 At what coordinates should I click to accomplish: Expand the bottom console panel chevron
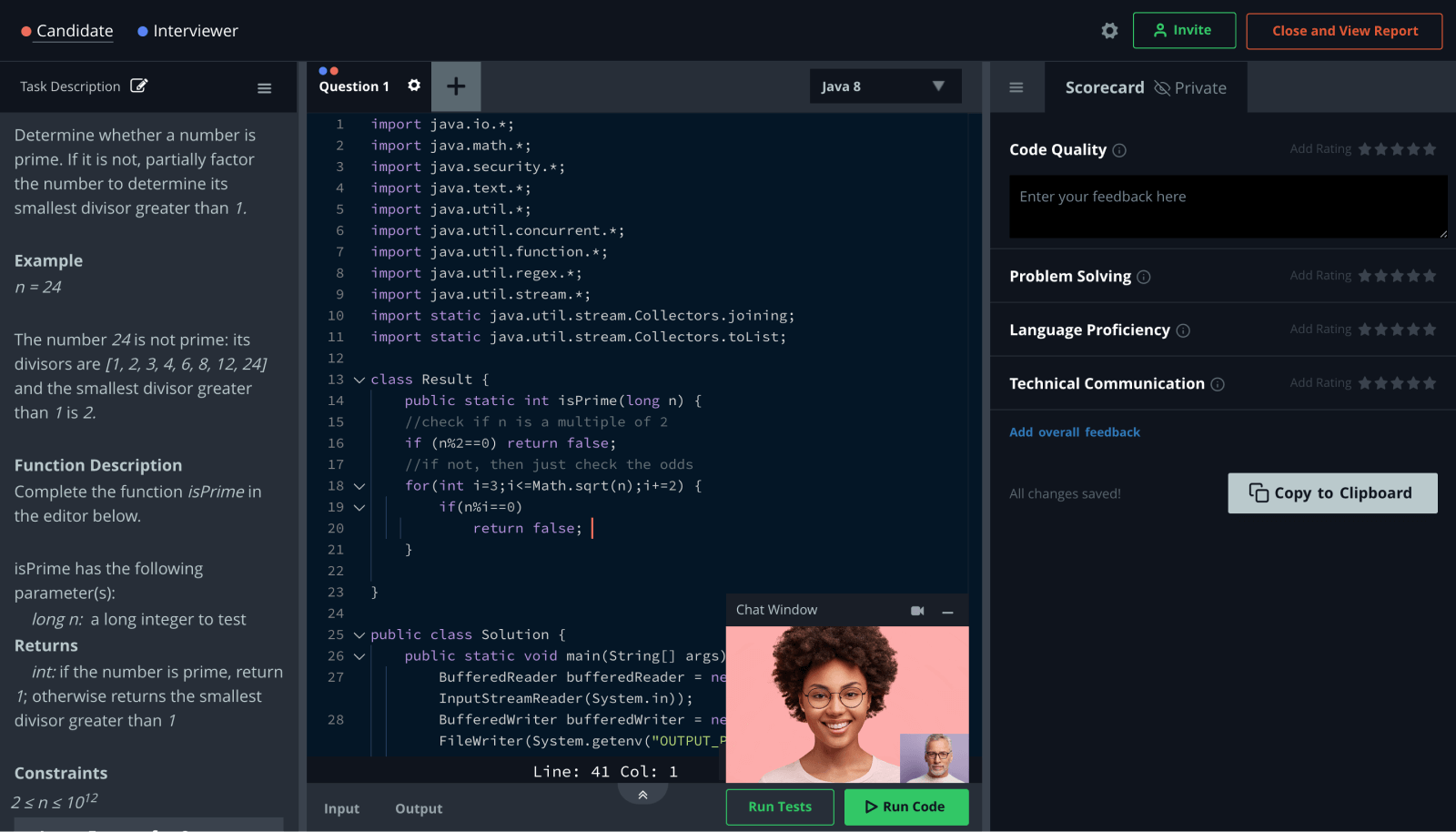[x=642, y=795]
